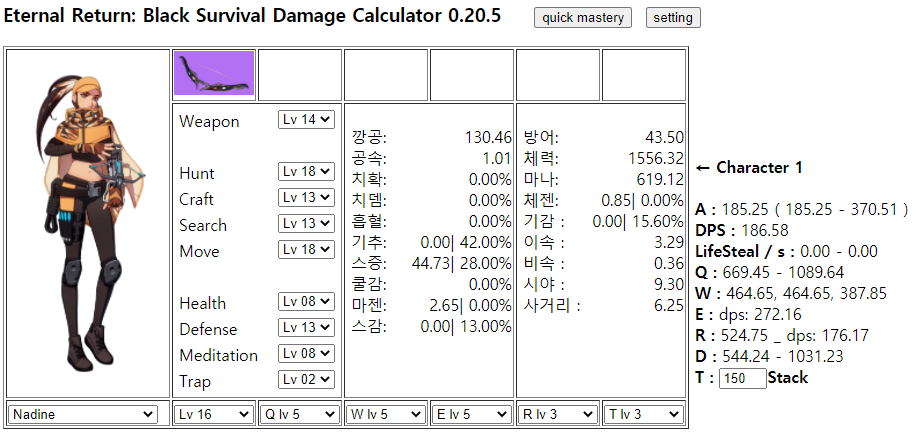
Task: Open the Meditation level dropdown
Action: tap(306, 353)
